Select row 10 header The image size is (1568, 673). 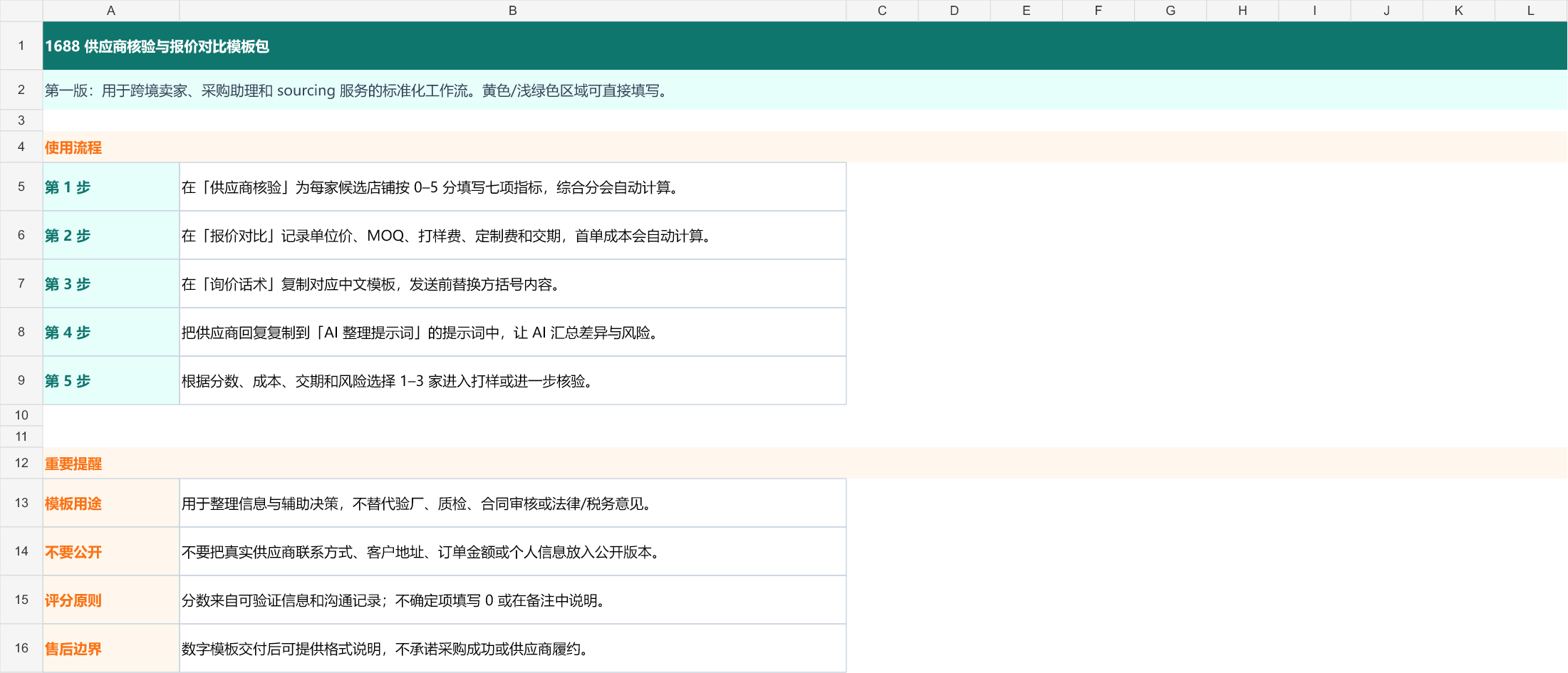coord(21,415)
